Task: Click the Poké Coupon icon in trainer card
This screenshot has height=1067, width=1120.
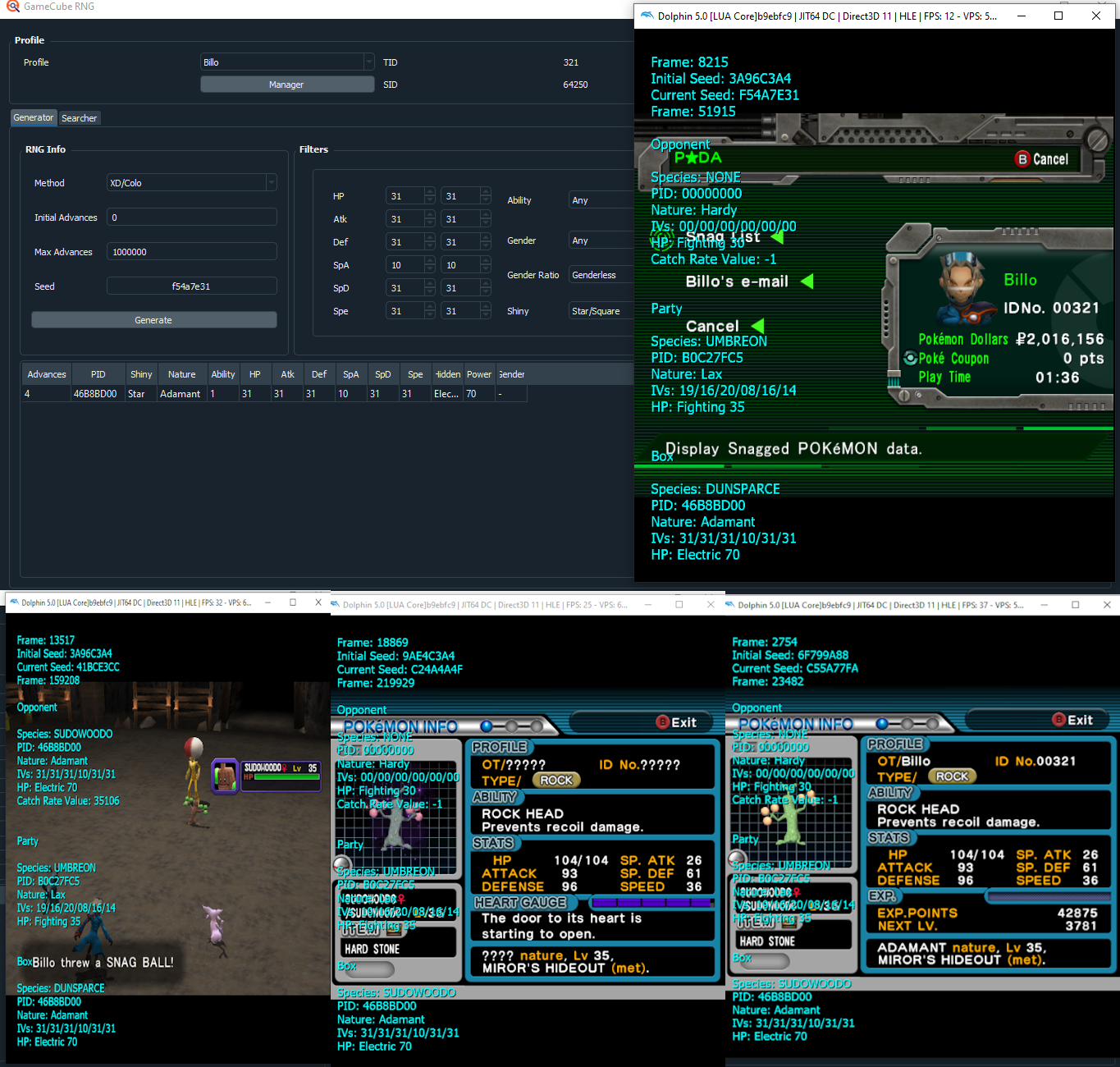Action: pyautogui.click(x=910, y=358)
